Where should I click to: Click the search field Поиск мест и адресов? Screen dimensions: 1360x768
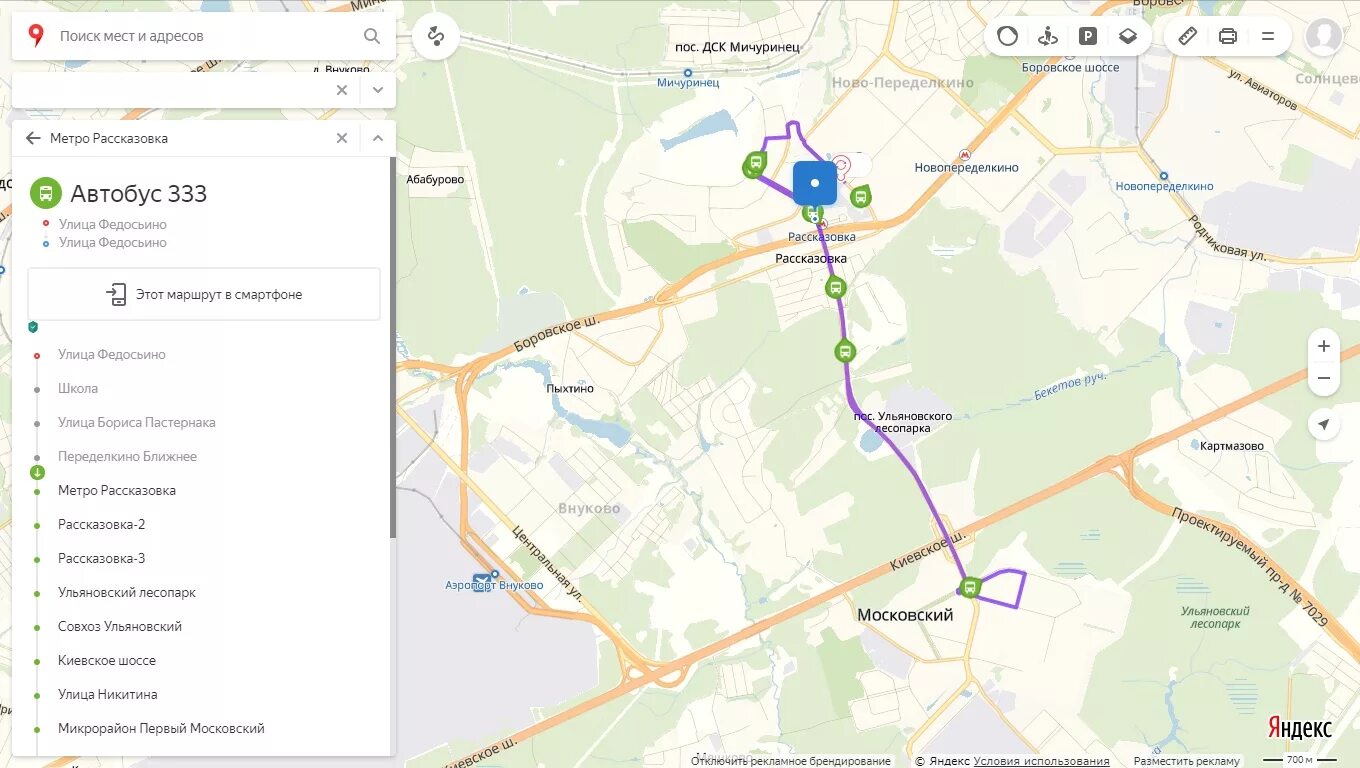click(205, 36)
